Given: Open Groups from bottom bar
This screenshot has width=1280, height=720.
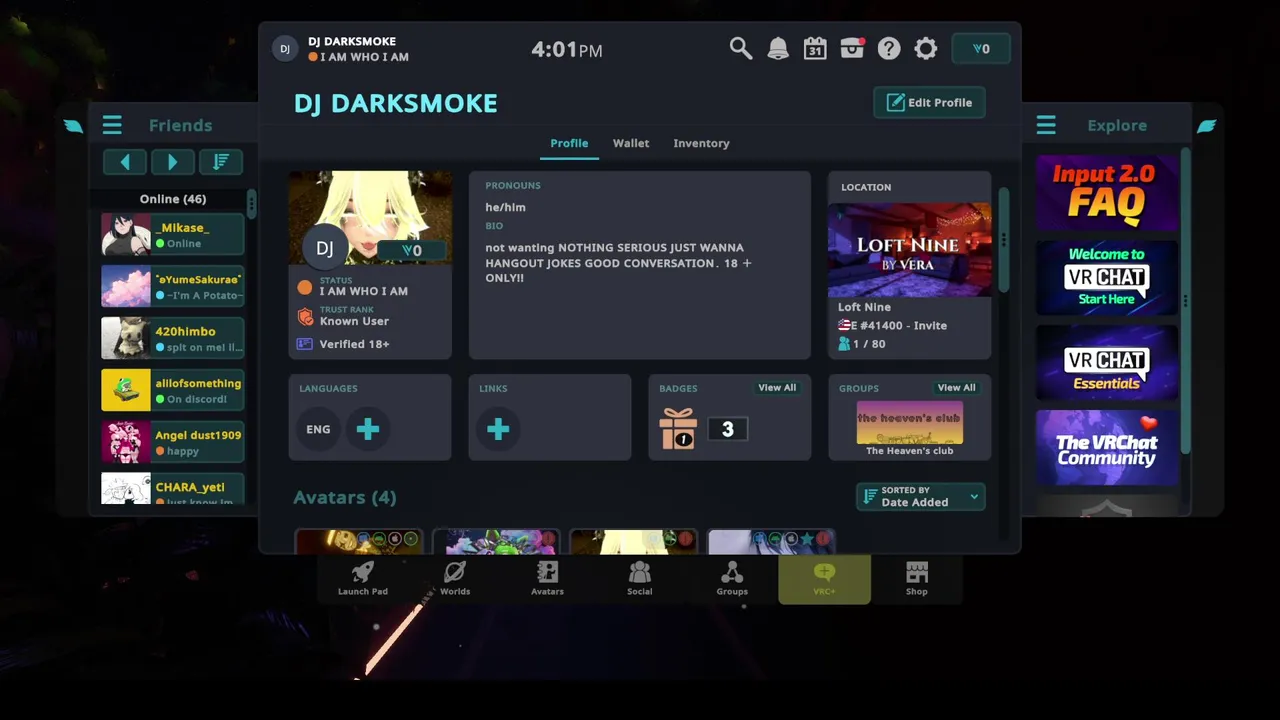Looking at the screenshot, I should (x=732, y=579).
